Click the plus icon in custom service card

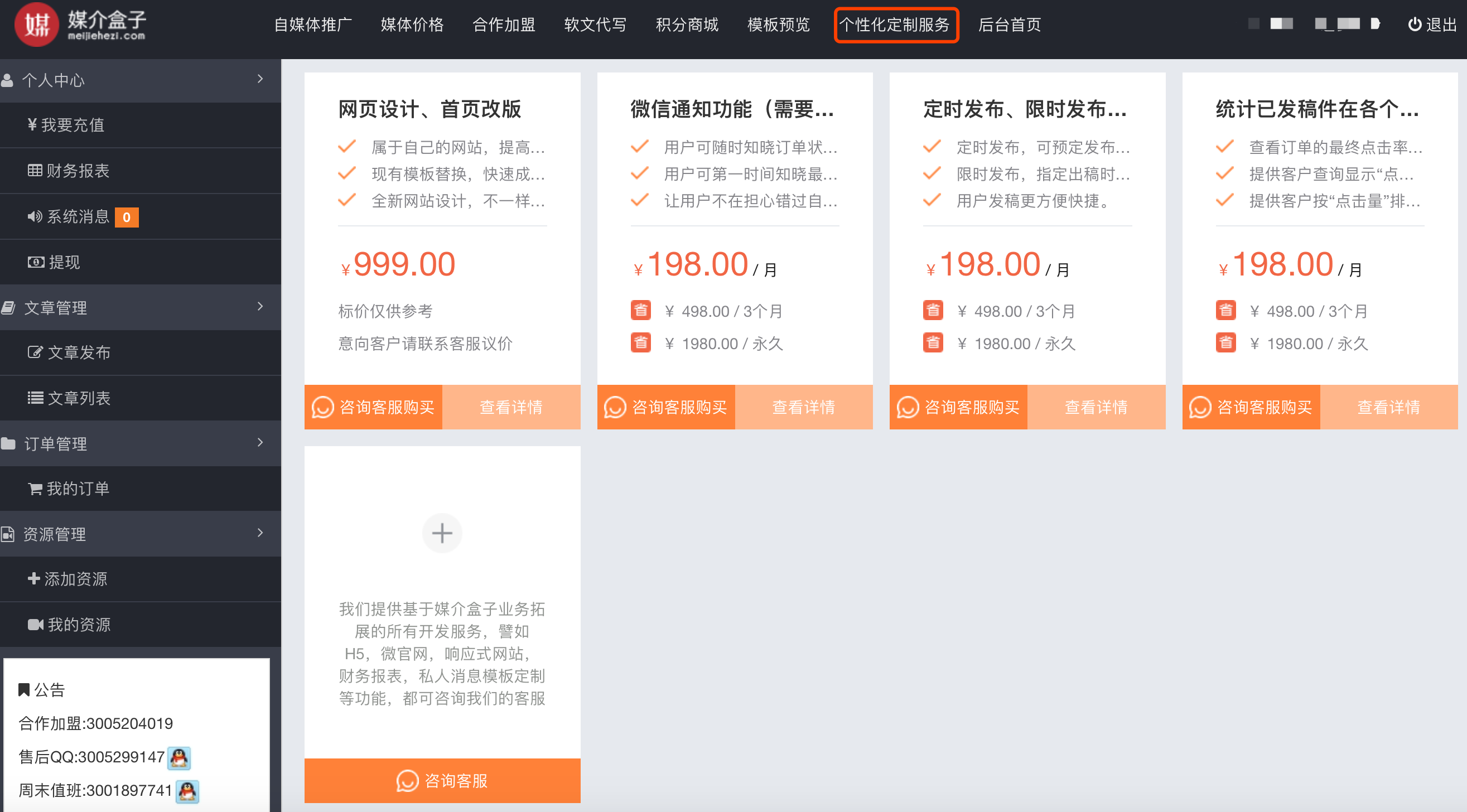[442, 533]
